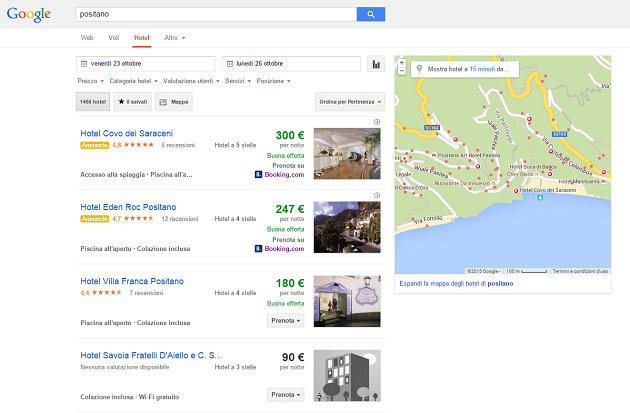Click the info icon on Hotel Eden Roc
Viewport: 630px width, 413px height.
377,195
